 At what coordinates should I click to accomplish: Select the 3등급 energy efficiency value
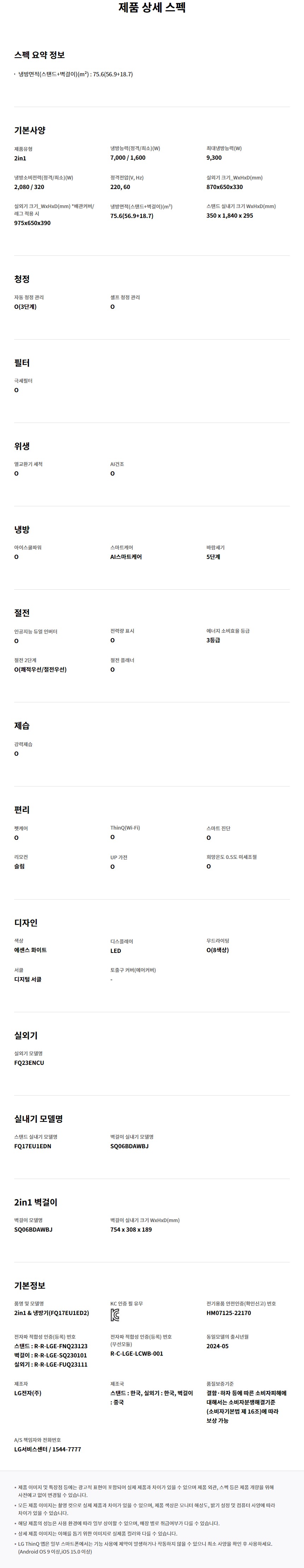coord(213,640)
